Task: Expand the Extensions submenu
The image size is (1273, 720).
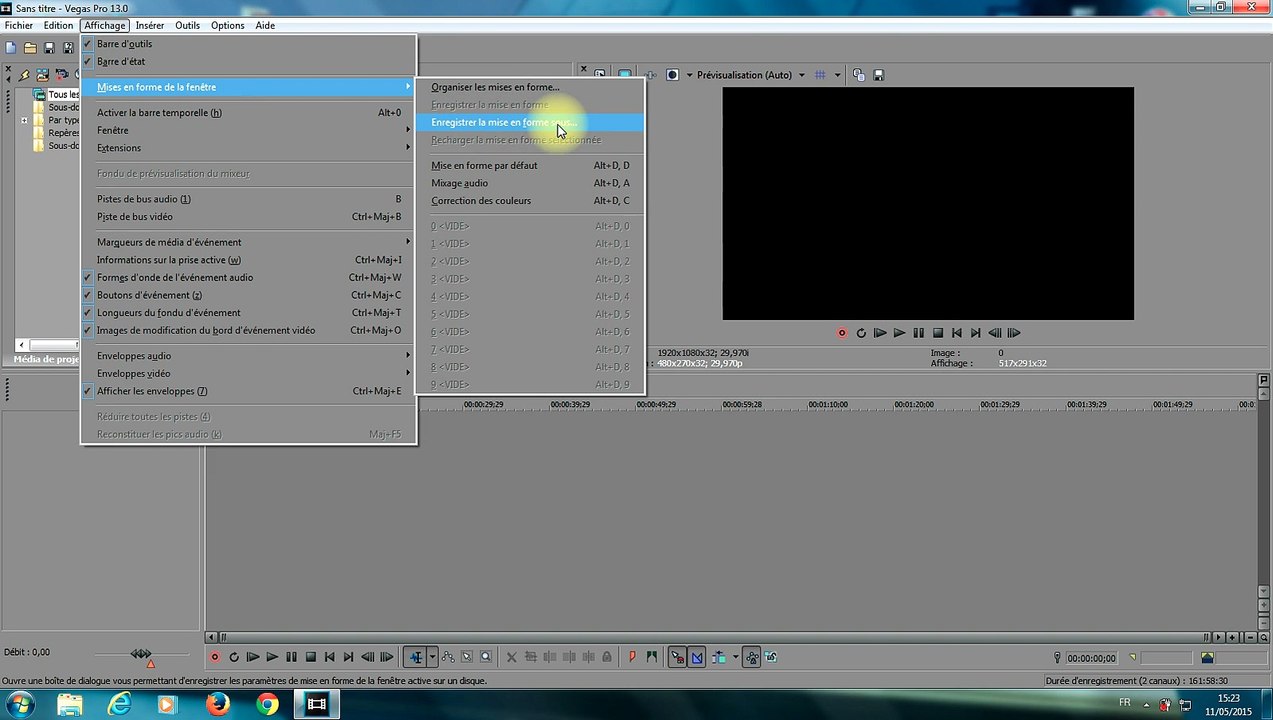Action: (248, 148)
